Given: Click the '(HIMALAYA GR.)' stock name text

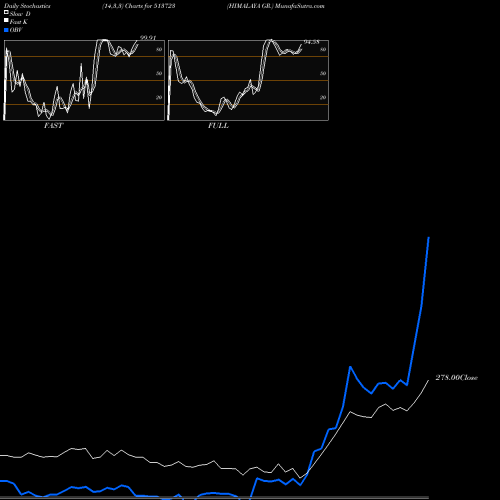Looking at the screenshot, I should click(250, 6).
